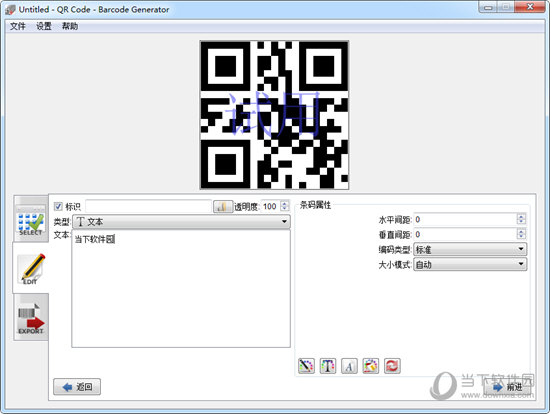The height and width of the screenshot is (414, 550).
Task: Click the 前进 forward button
Action: [x=507, y=387]
